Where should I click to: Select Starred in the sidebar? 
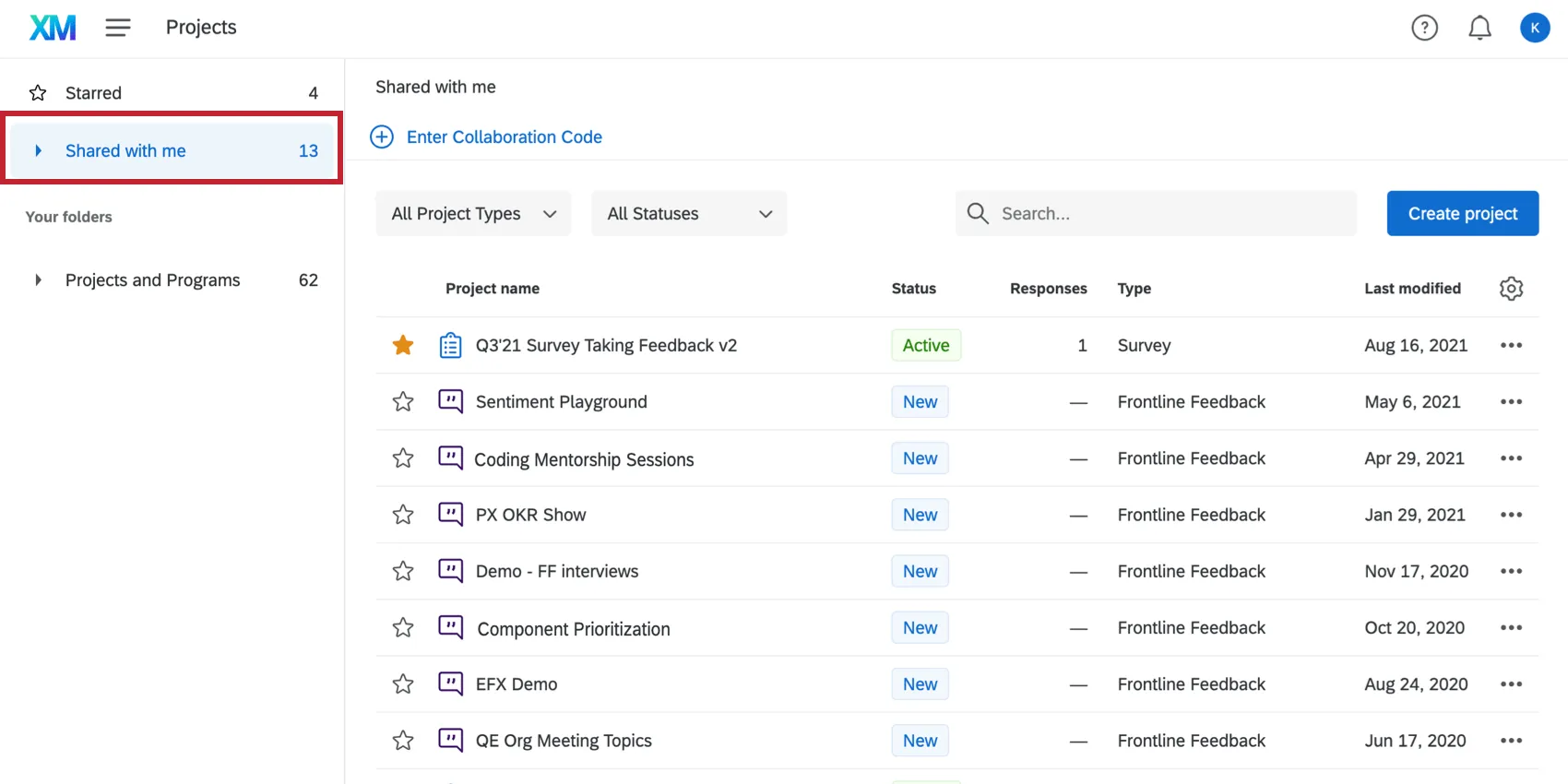click(93, 93)
